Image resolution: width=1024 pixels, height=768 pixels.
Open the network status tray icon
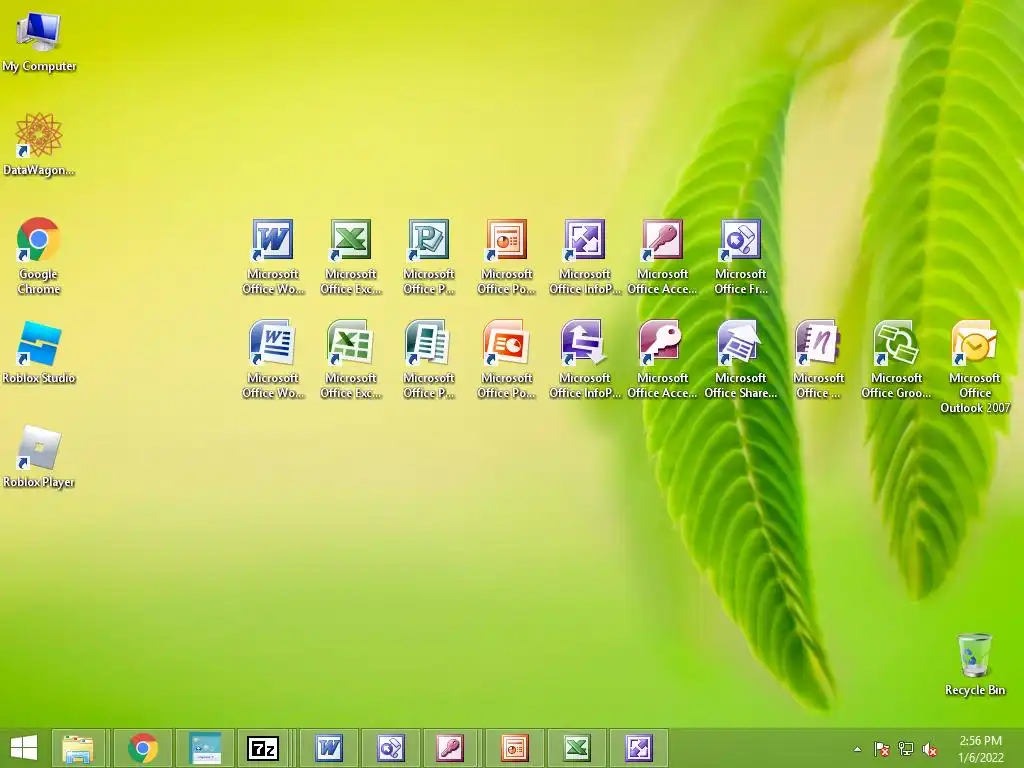pyautogui.click(x=906, y=749)
